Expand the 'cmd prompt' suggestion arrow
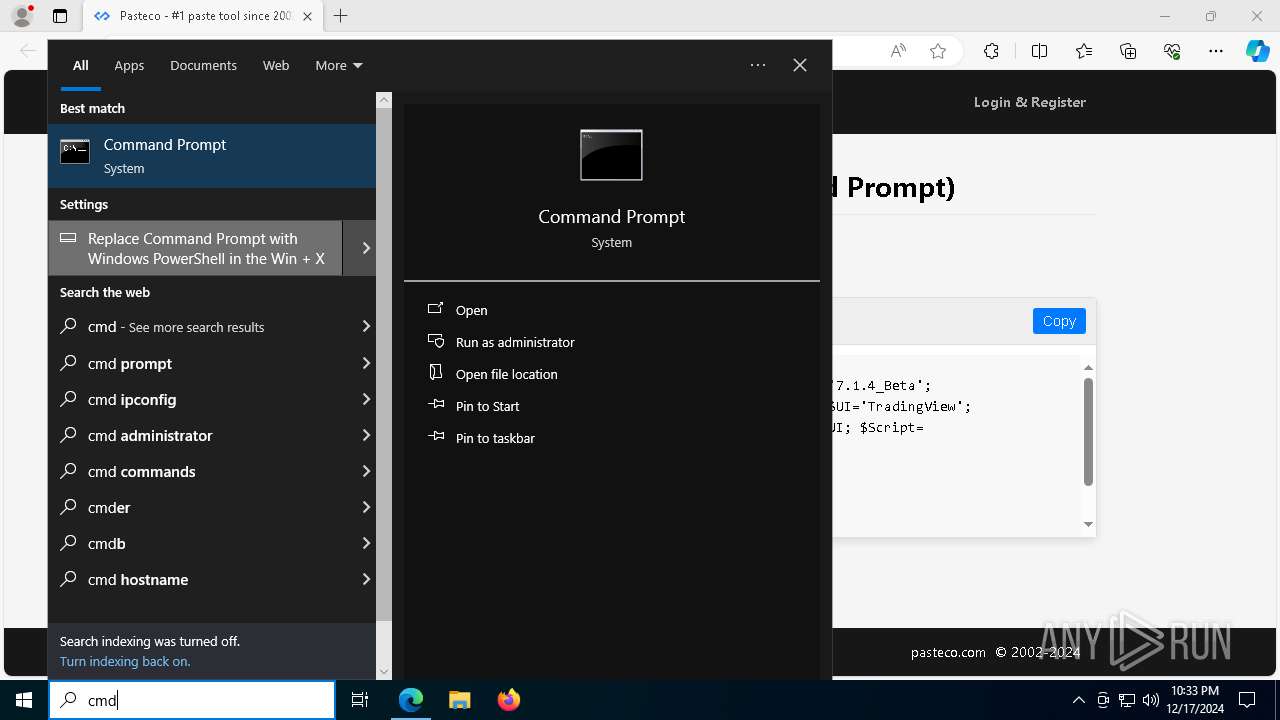The image size is (1280, 720). pos(366,363)
